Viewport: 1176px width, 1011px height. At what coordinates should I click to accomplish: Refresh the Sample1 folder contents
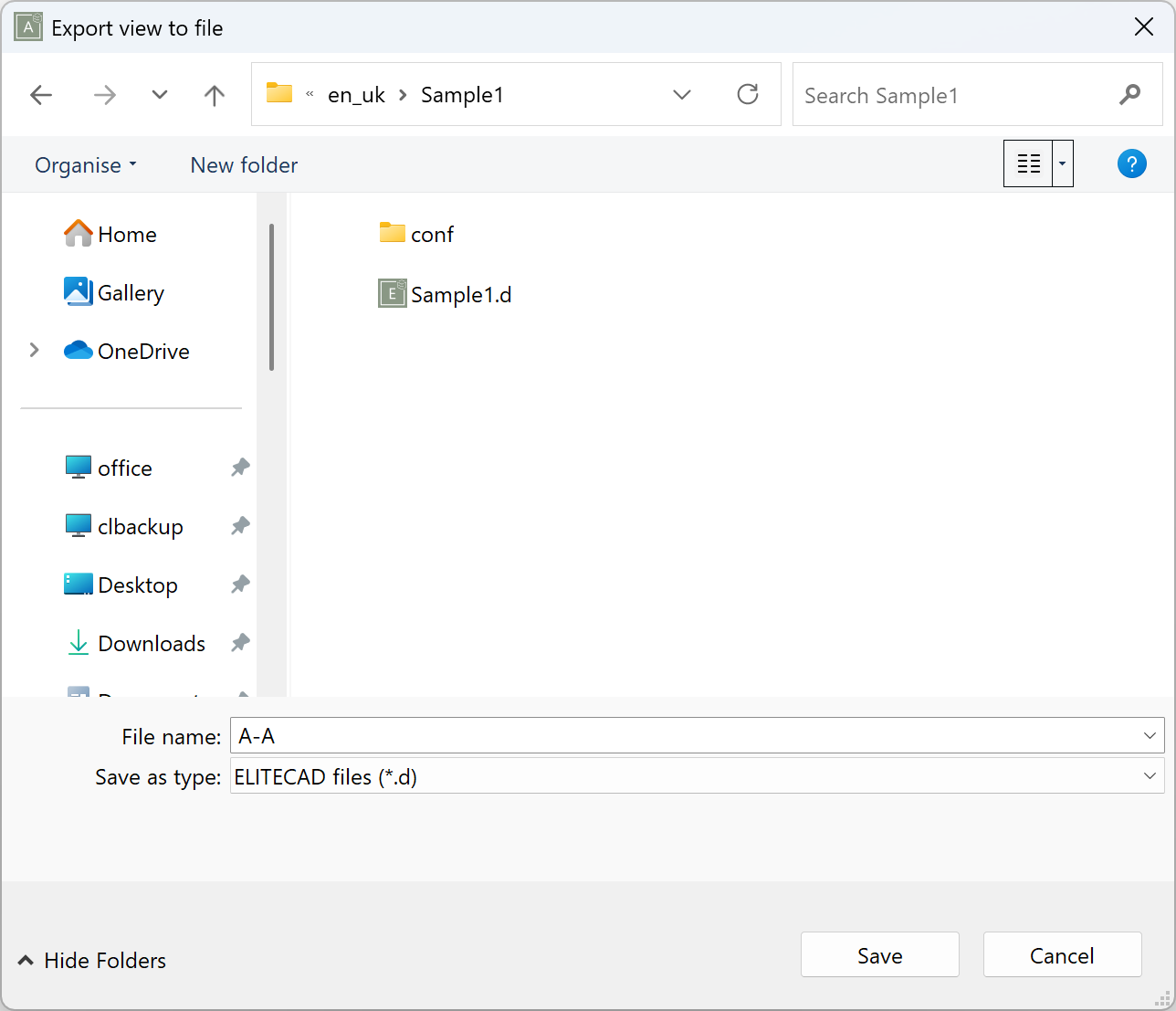click(748, 94)
